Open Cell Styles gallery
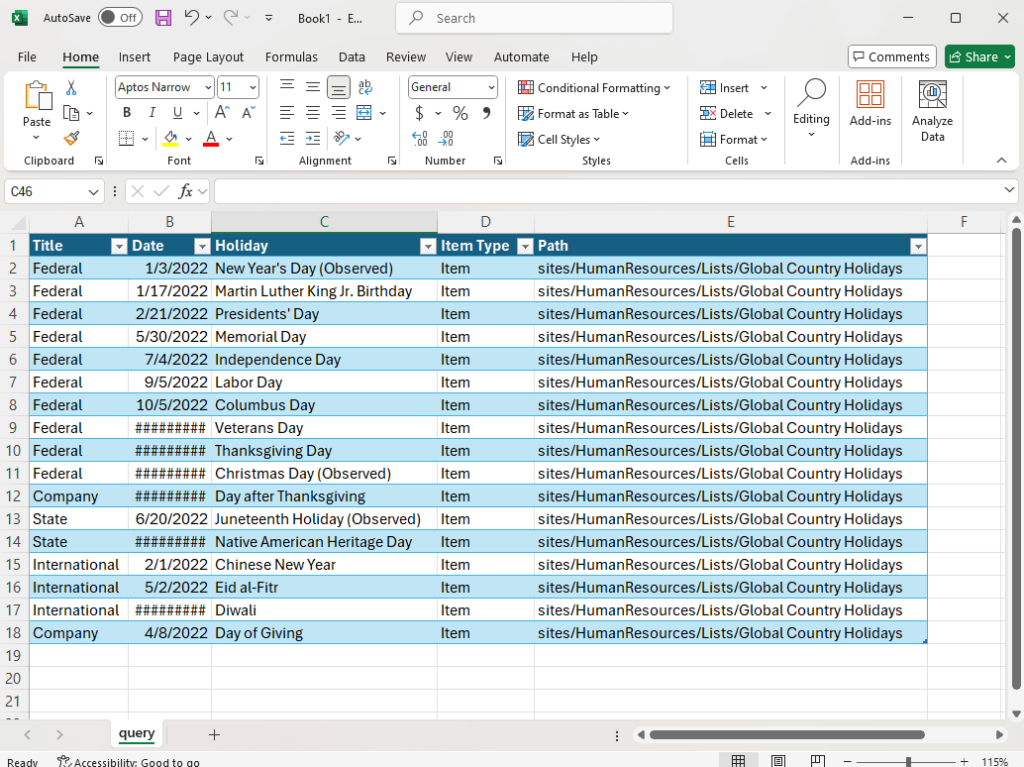 click(559, 139)
